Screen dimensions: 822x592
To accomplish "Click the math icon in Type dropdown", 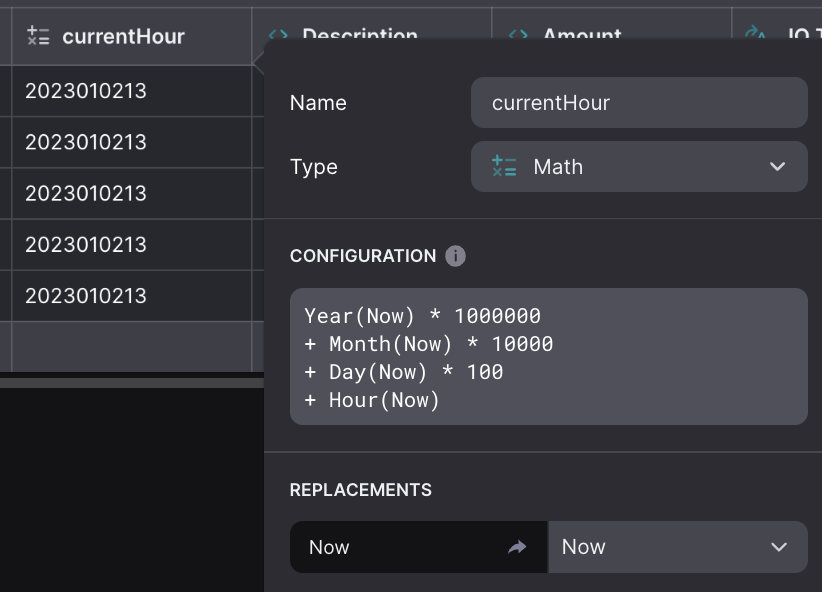I will [x=504, y=166].
